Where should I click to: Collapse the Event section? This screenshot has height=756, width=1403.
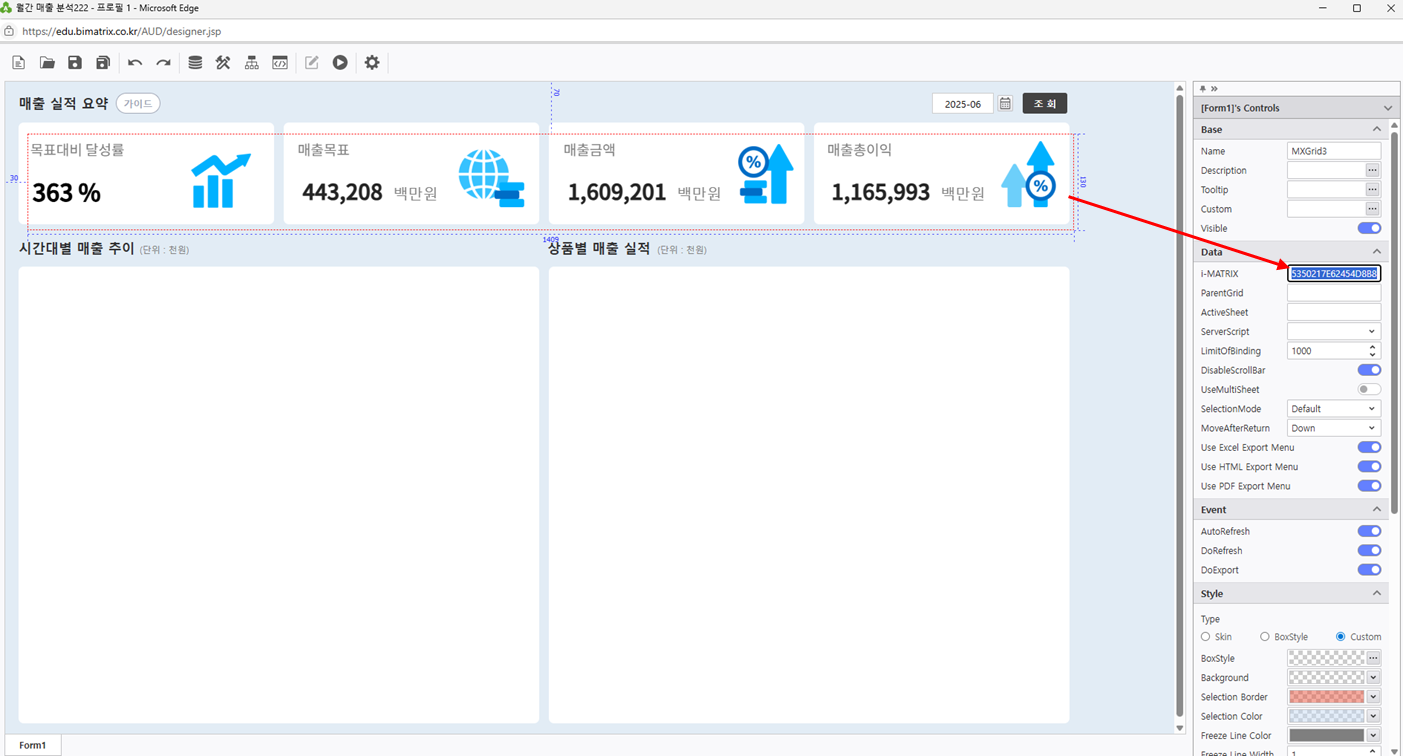(1376, 510)
